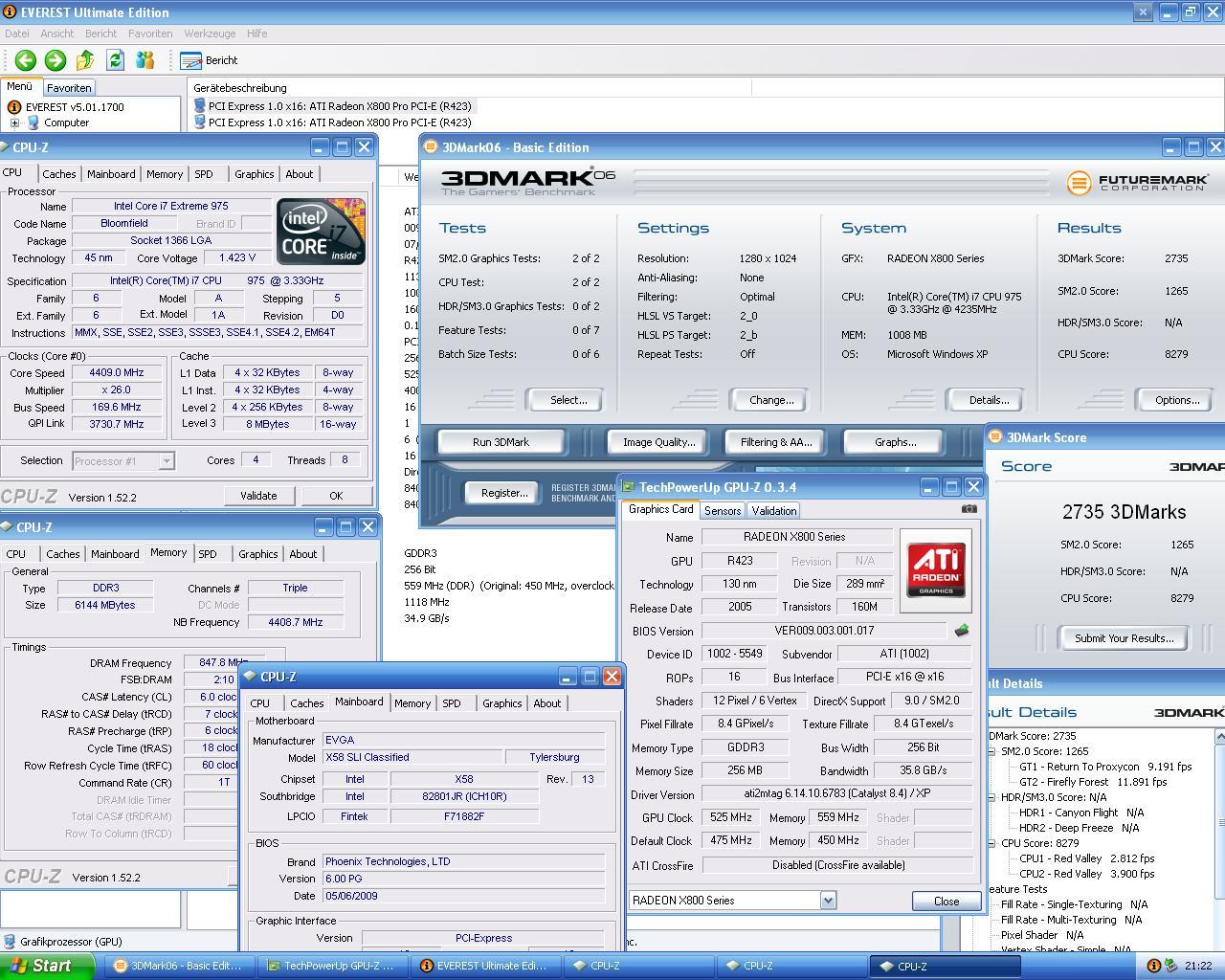Click the EVEREST orange tray icon in taskbar
Image resolution: width=1225 pixels, height=980 pixels.
[1154, 966]
